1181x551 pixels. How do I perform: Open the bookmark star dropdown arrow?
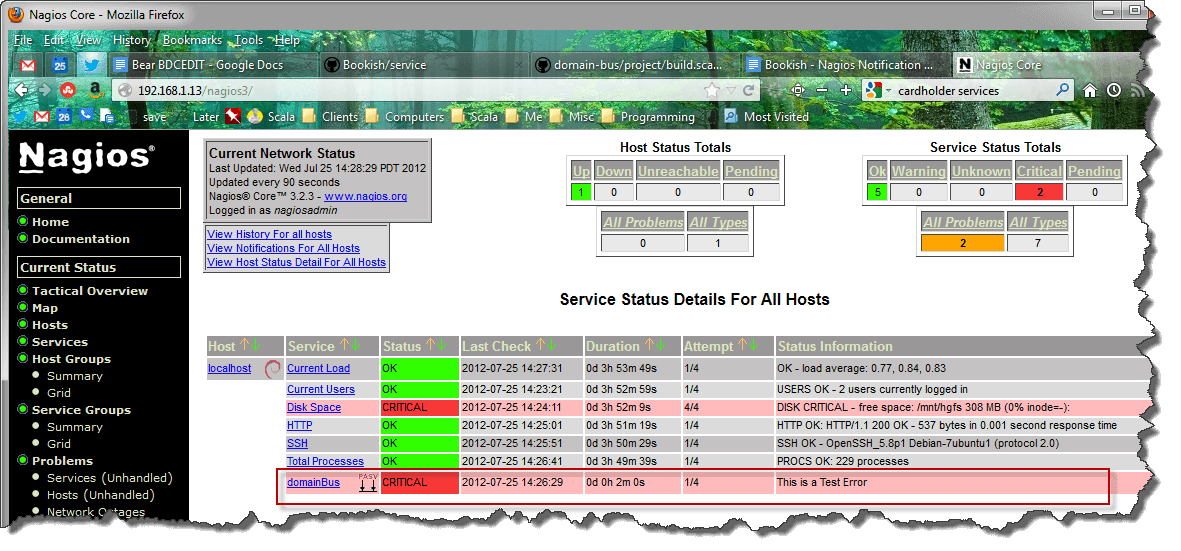(731, 90)
